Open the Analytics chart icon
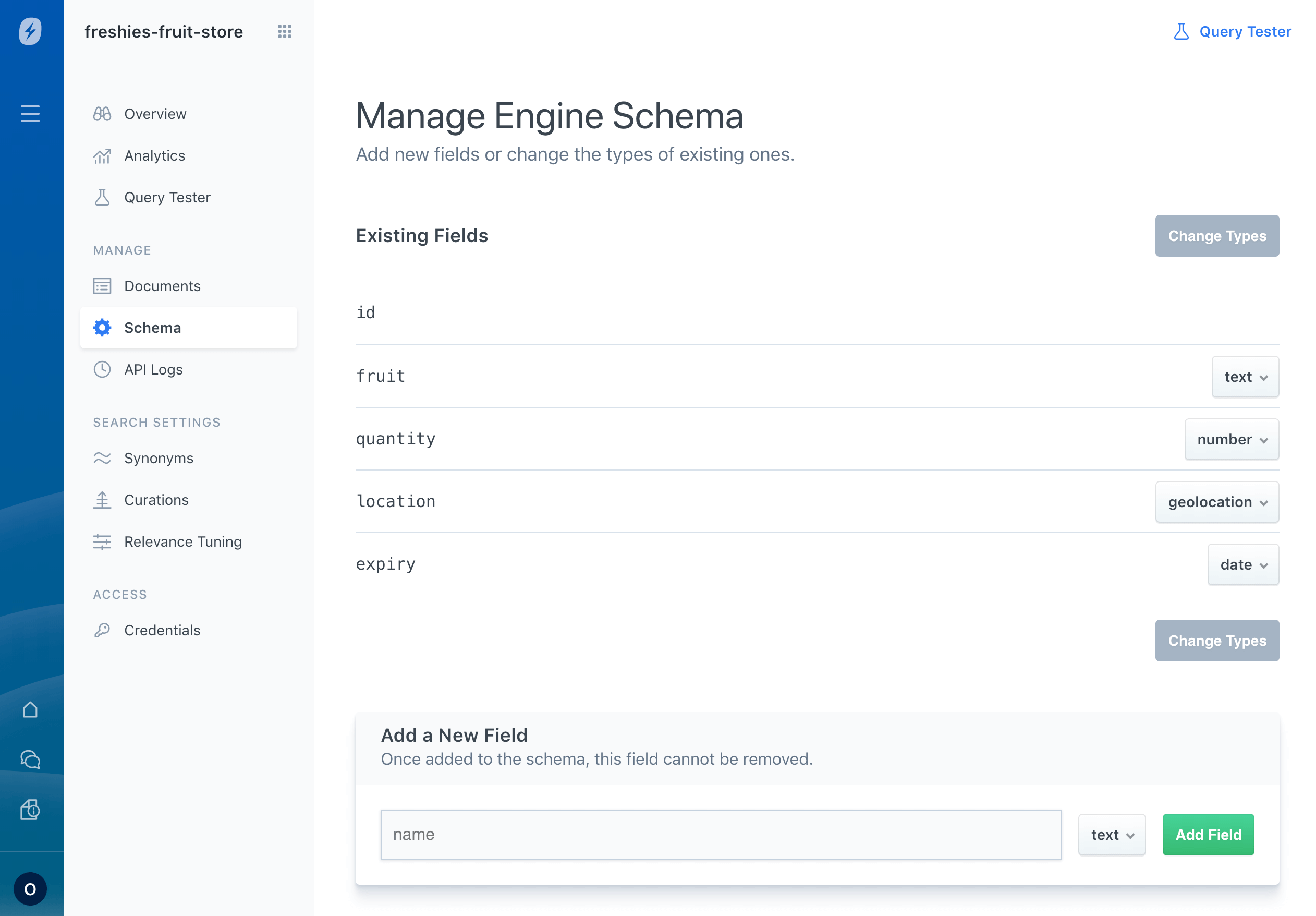1316x916 pixels. pyautogui.click(x=102, y=155)
